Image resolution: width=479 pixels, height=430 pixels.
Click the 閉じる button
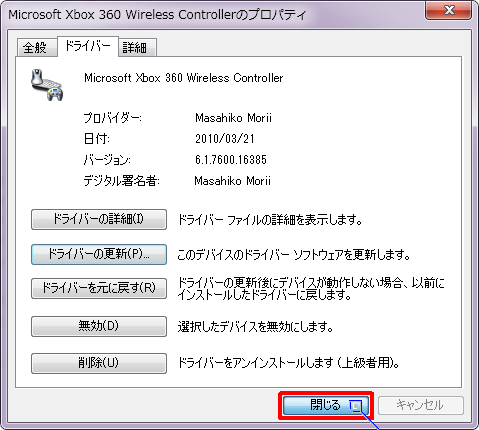tap(326, 405)
